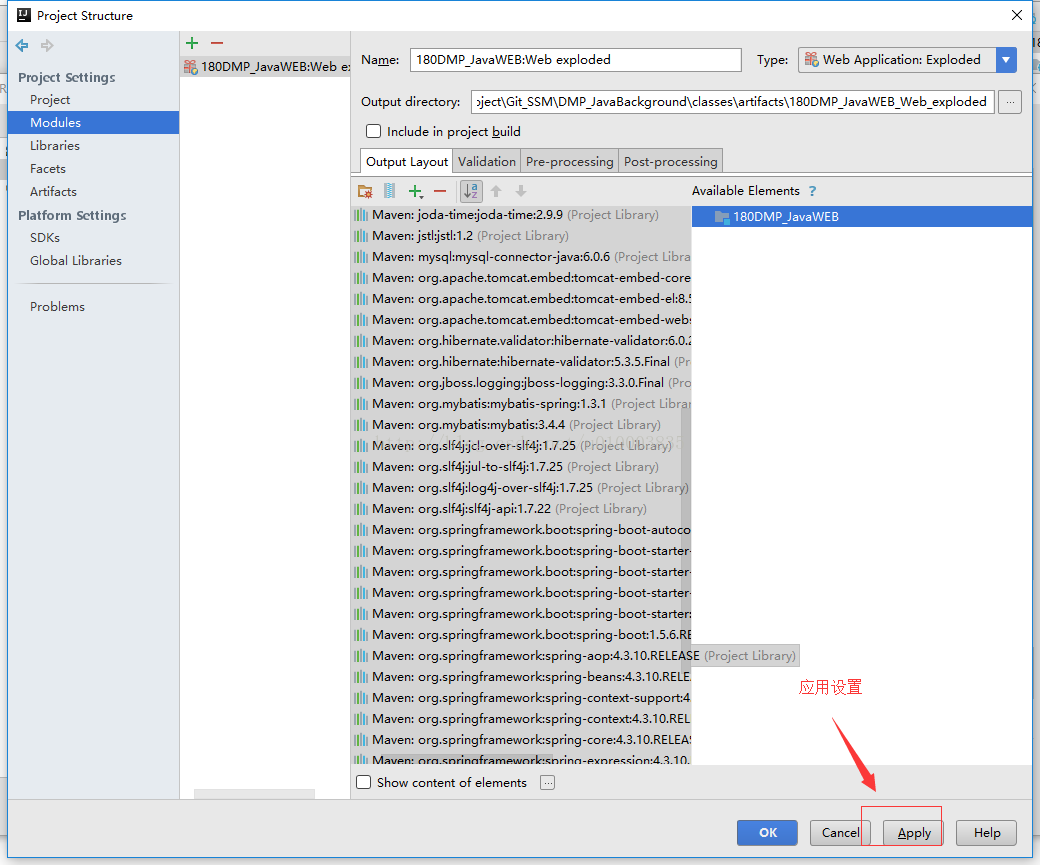Click the Output directory field

point(733,102)
